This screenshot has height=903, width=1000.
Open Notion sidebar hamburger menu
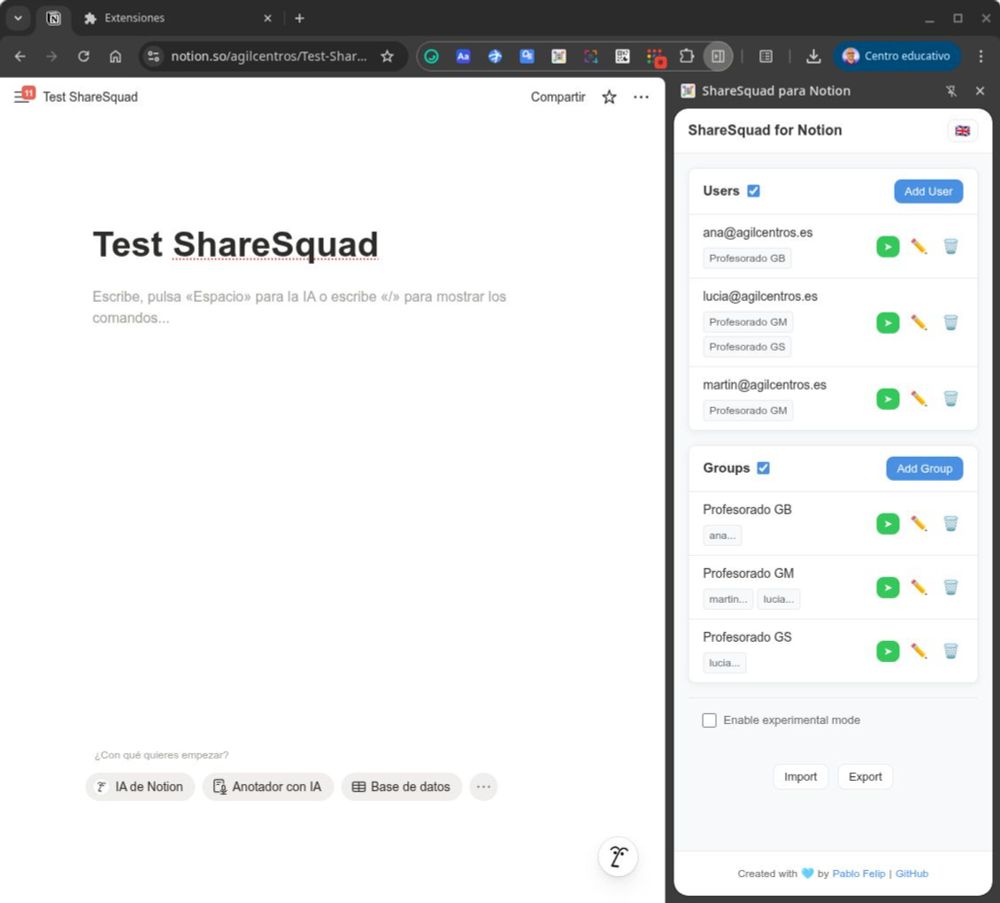click(24, 96)
